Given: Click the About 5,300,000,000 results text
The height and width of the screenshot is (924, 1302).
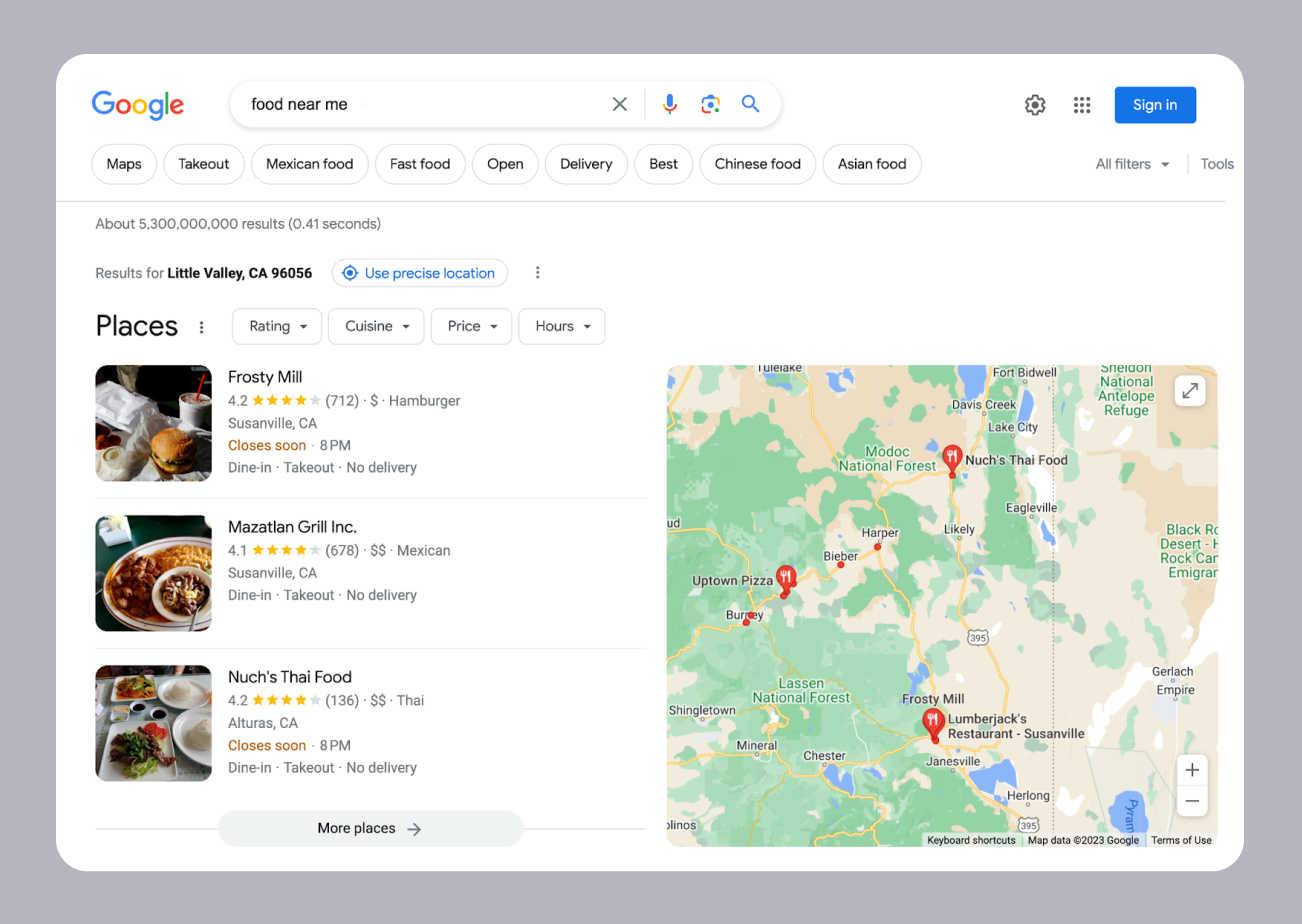Looking at the screenshot, I should [x=238, y=224].
